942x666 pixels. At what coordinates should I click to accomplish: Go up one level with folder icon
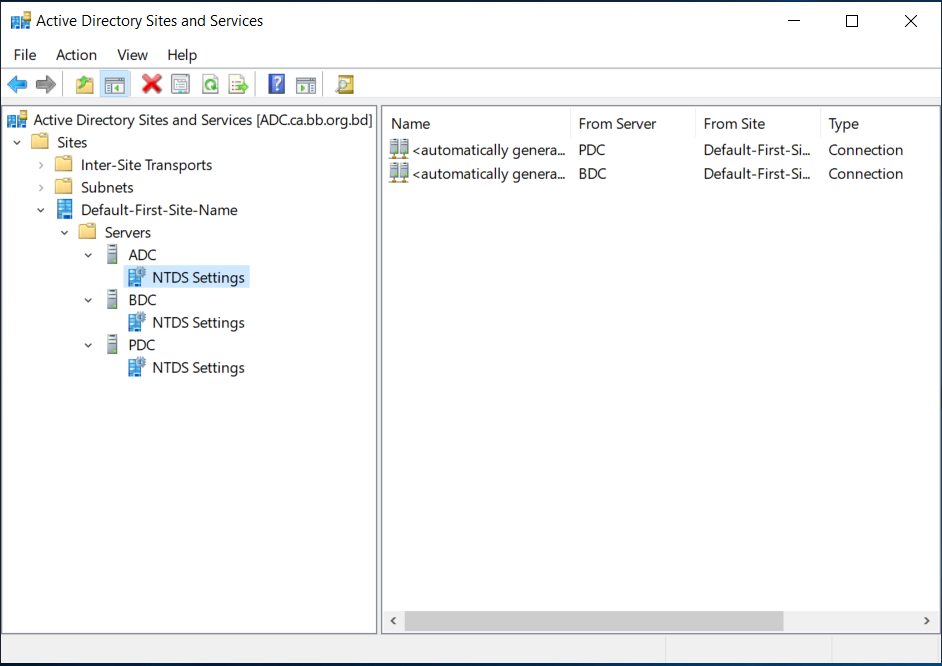(x=85, y=85)
